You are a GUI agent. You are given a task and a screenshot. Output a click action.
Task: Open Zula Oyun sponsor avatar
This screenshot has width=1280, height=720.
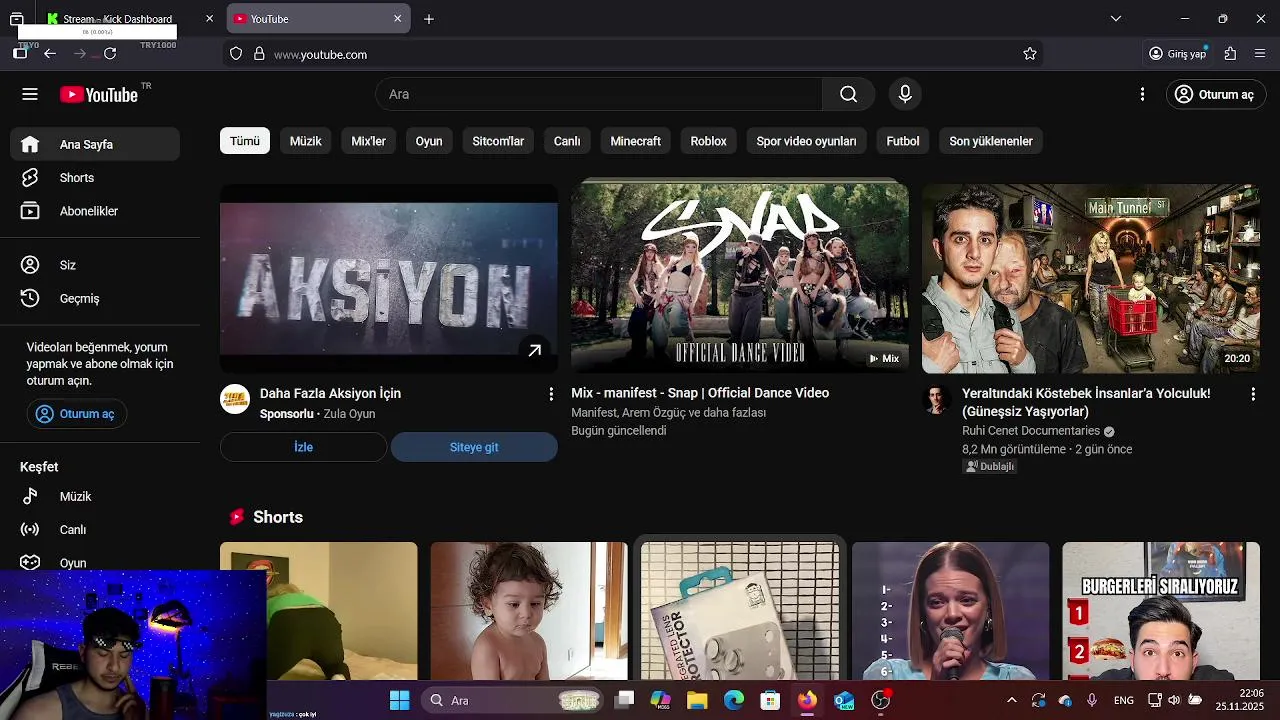coord(235,399)
